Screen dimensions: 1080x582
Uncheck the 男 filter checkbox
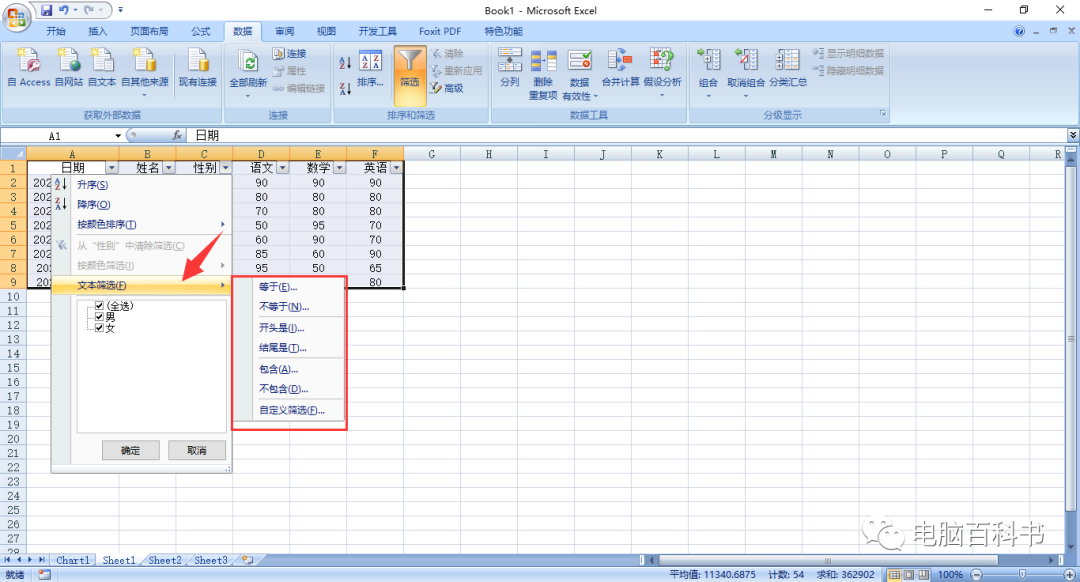click(x=99, y=317)
